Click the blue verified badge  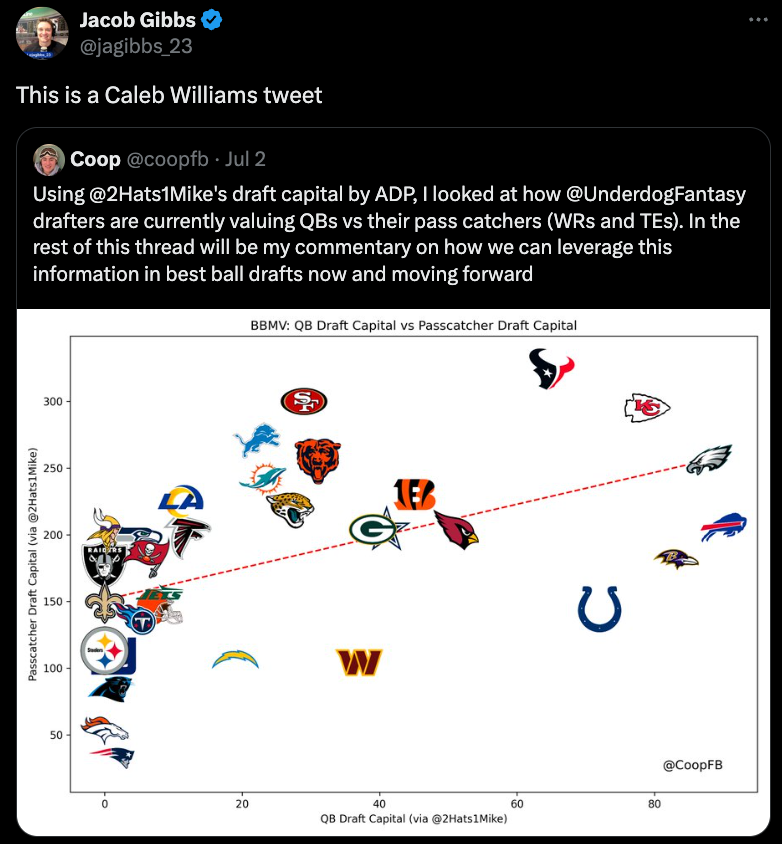pyautogui.click(x=212, y=20)
